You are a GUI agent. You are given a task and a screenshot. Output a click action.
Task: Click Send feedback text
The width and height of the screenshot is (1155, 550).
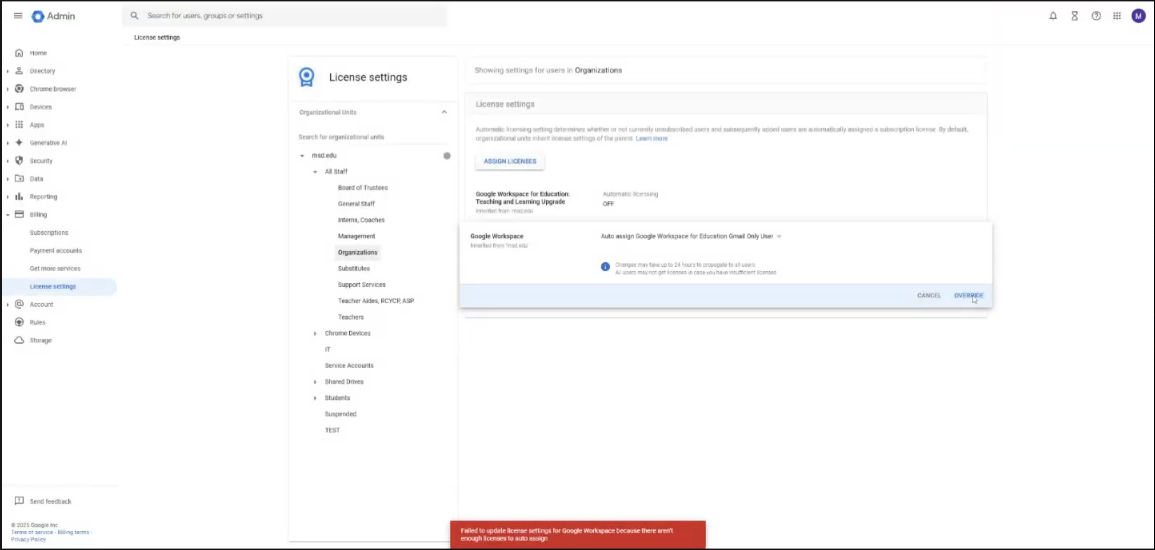point(50,501)
